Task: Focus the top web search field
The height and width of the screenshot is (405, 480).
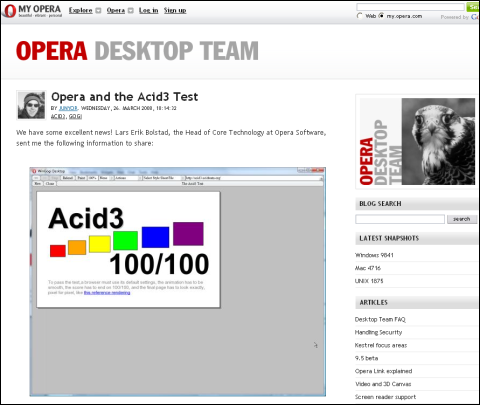Action: pos(410,7)
